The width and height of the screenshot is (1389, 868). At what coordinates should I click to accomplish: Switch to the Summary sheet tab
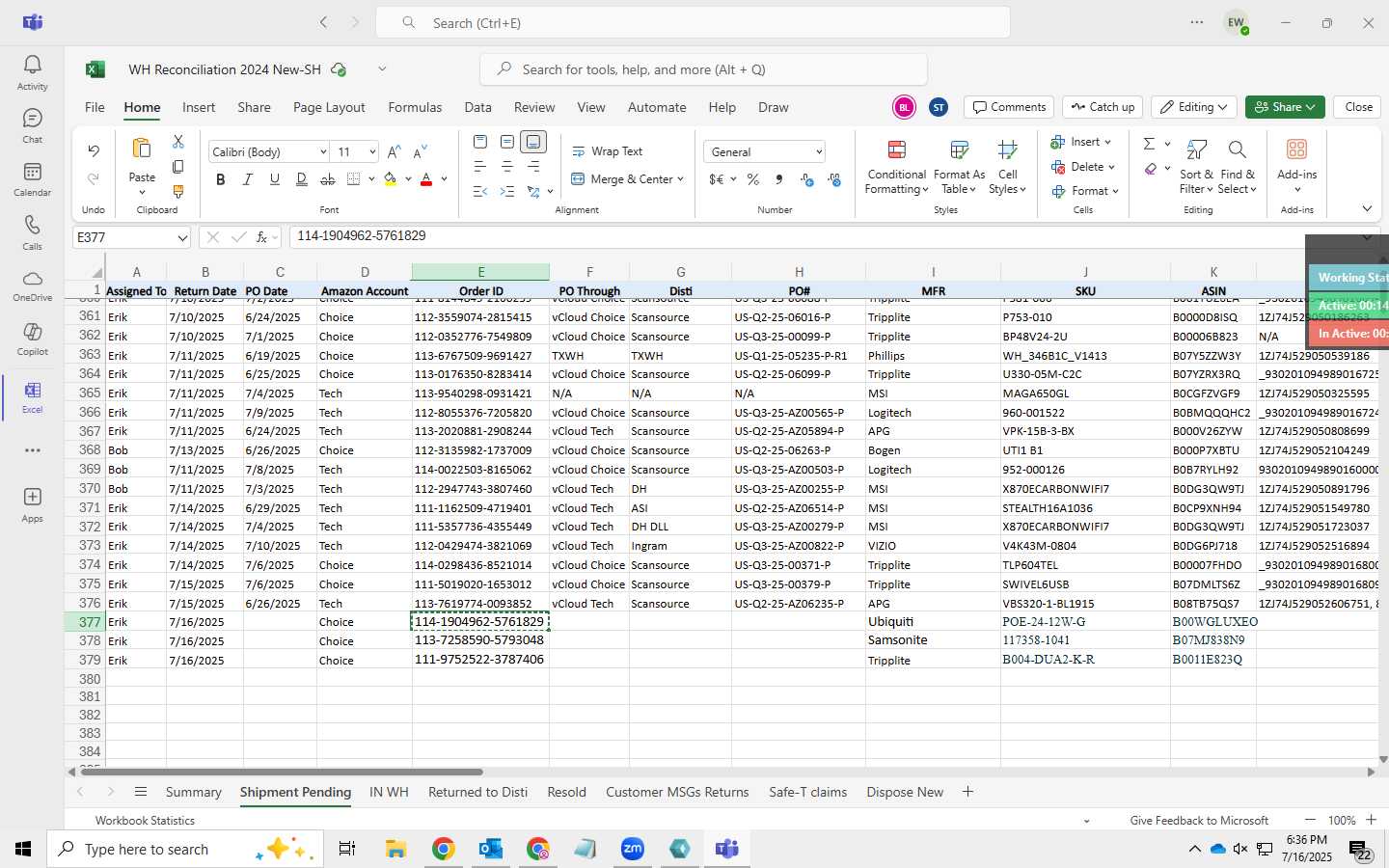(x=193, y=792)
